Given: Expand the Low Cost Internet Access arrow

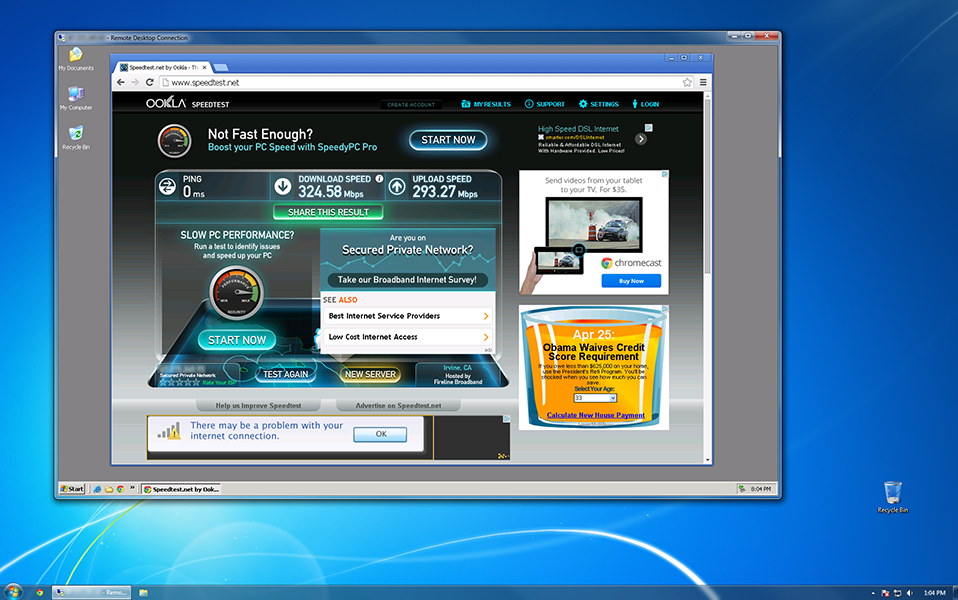Looking at the screenshot, I should [x=486, y=337].
